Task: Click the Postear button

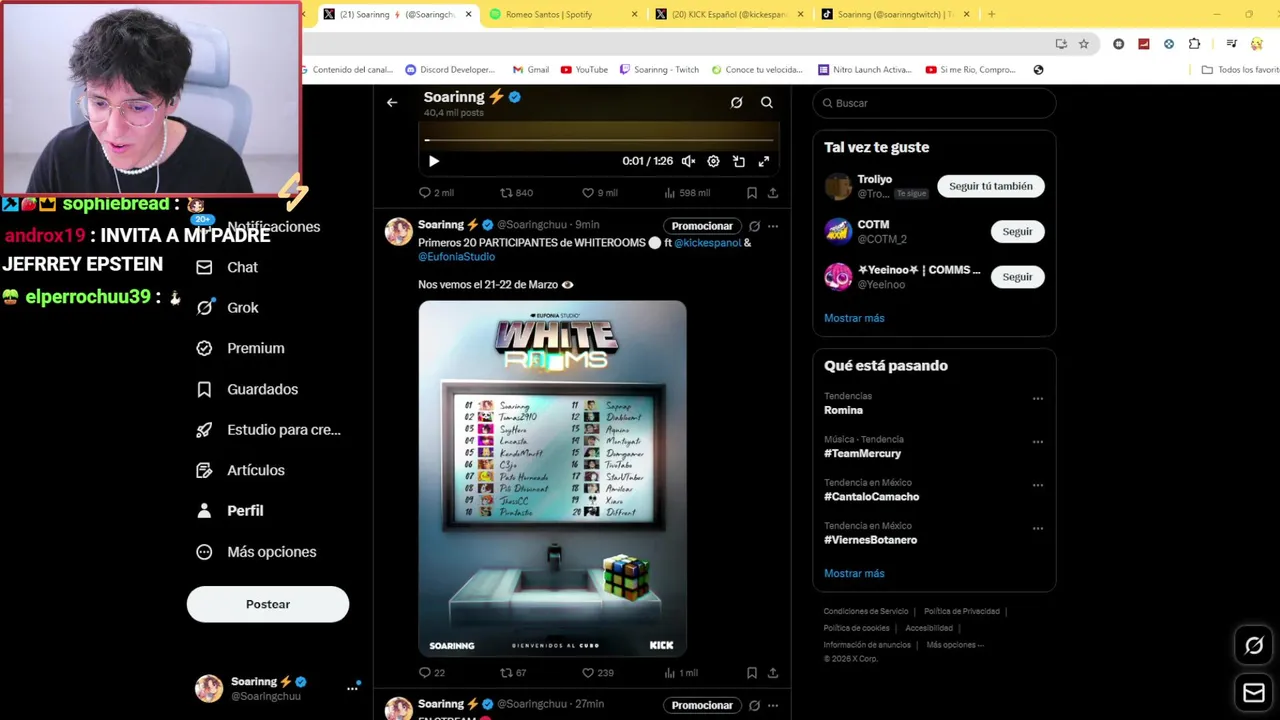Action: point(268,604)
